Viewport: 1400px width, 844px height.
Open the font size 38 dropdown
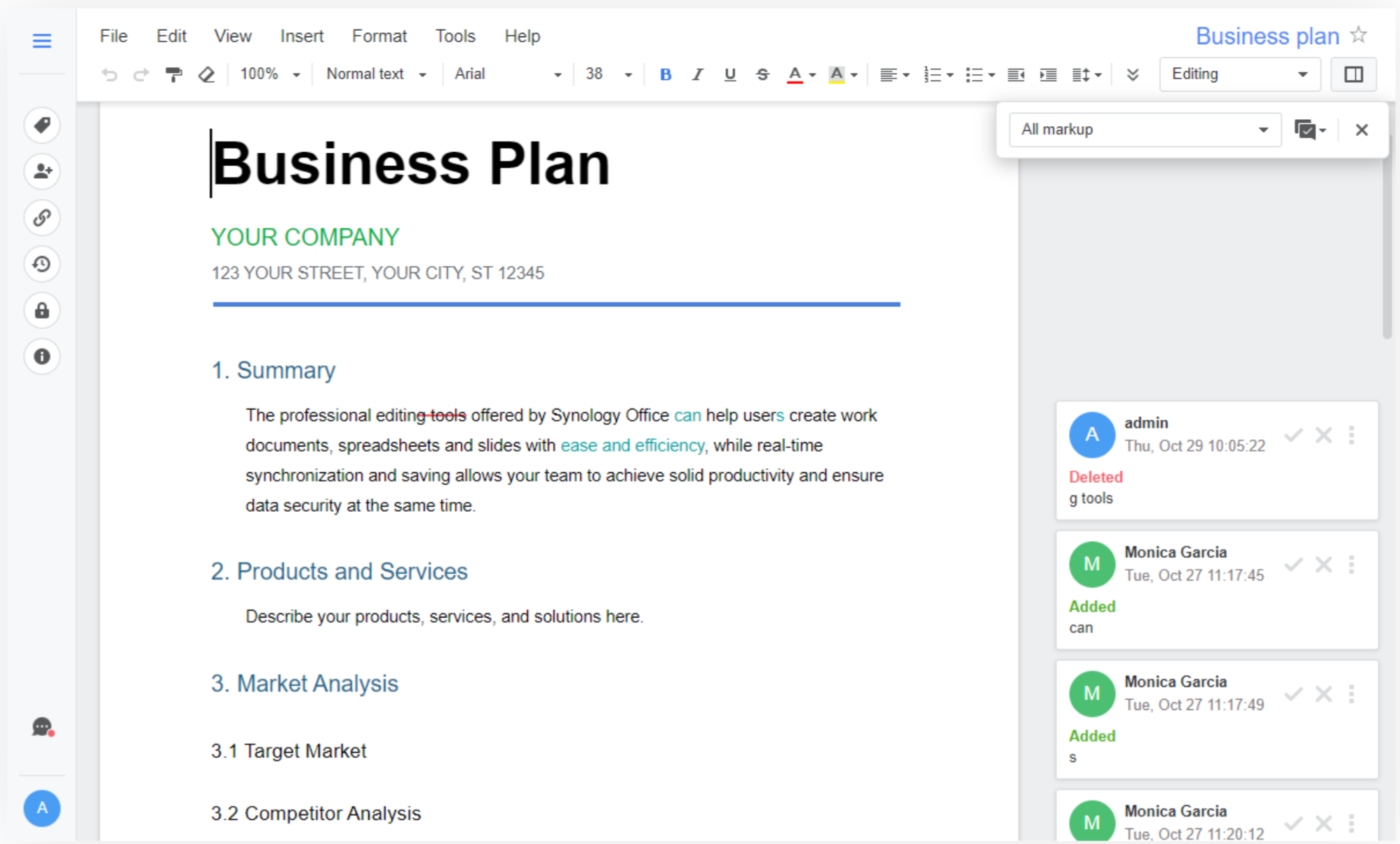pyautogui.click(x=609, y=74)
